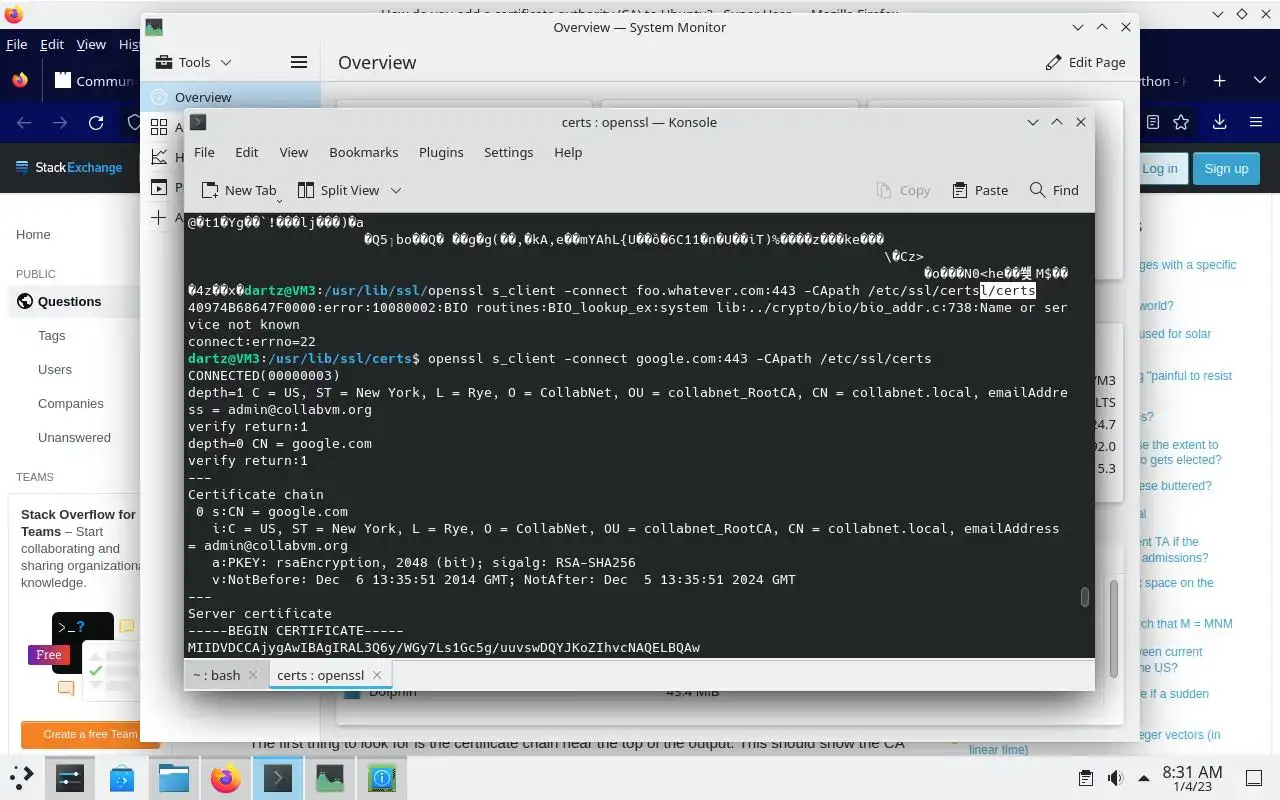This screenshot has width=1280, height=800.
Task: Click Firefox back arrow
Action: tap(24, 123)
